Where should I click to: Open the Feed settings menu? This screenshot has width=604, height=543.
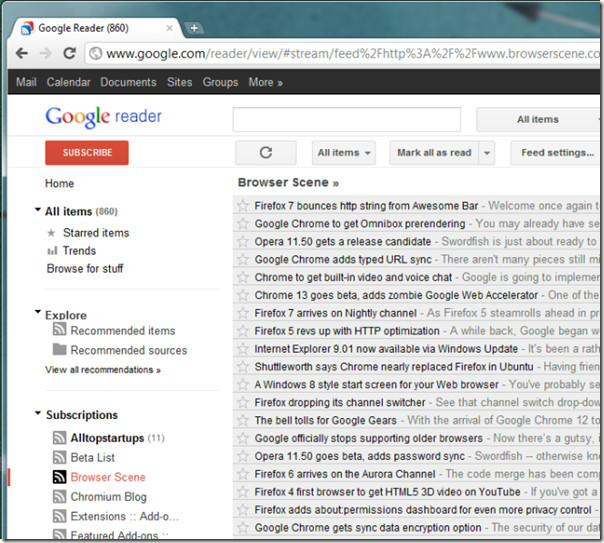click(x=555, y=153)
